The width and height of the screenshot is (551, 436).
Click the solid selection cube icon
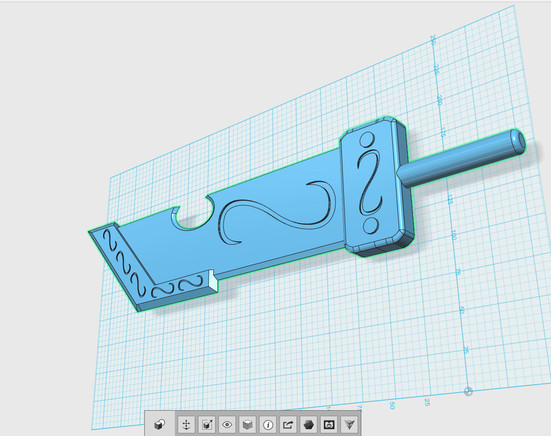click(x=160, y=425)
